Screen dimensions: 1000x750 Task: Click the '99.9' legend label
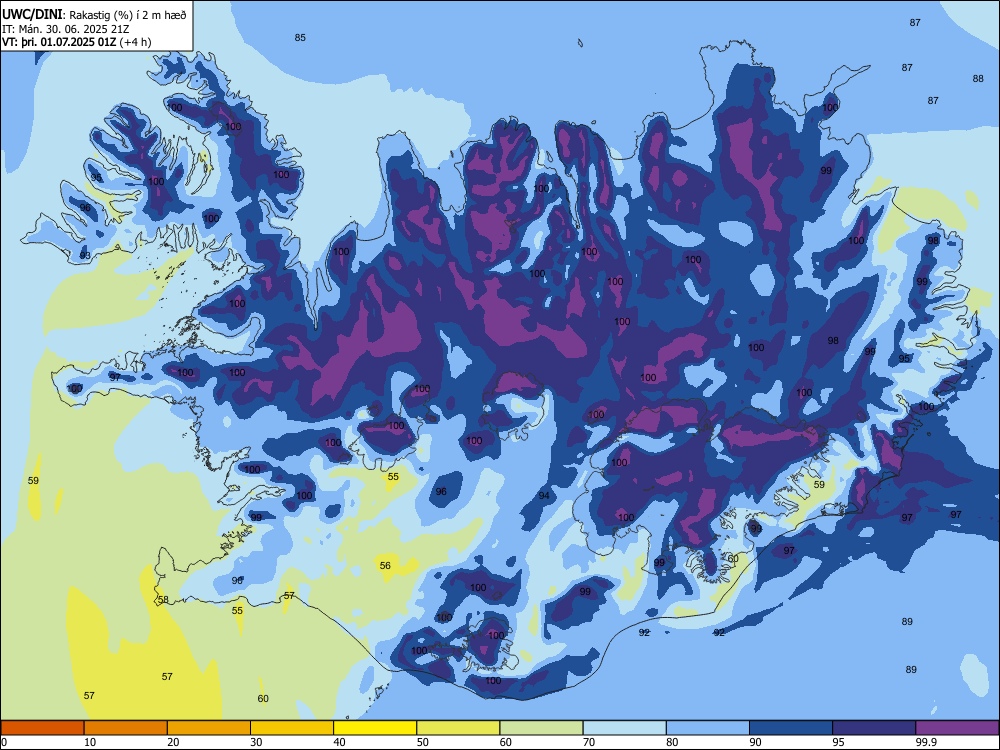pyautogui.click(x=926, y=742)
